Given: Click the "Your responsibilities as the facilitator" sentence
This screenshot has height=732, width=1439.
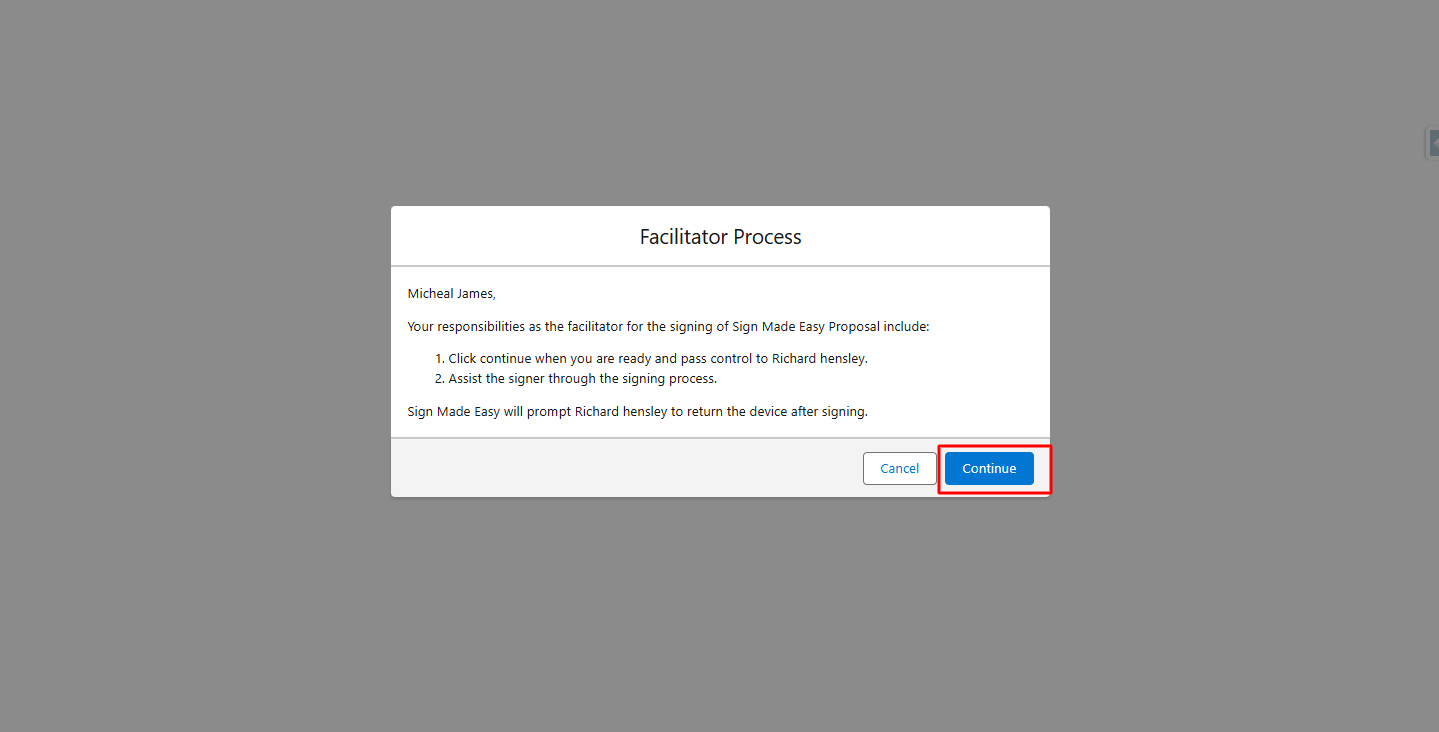Looking at the screenshot, I should tap(668, 327).
